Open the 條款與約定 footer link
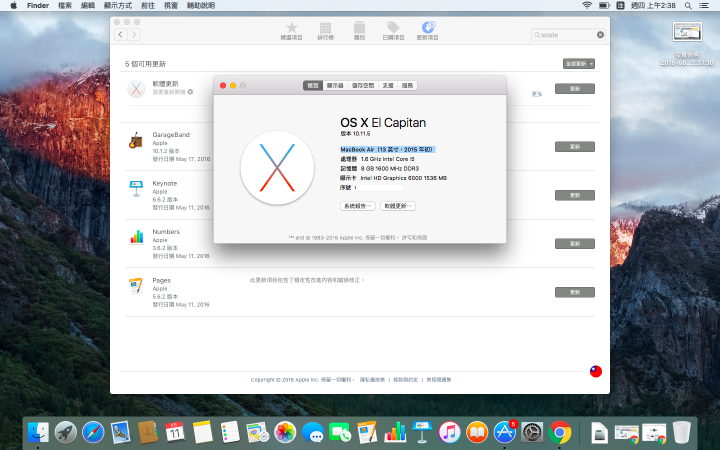The height and width of the screenshot is (450, 720). coord(405,380)
